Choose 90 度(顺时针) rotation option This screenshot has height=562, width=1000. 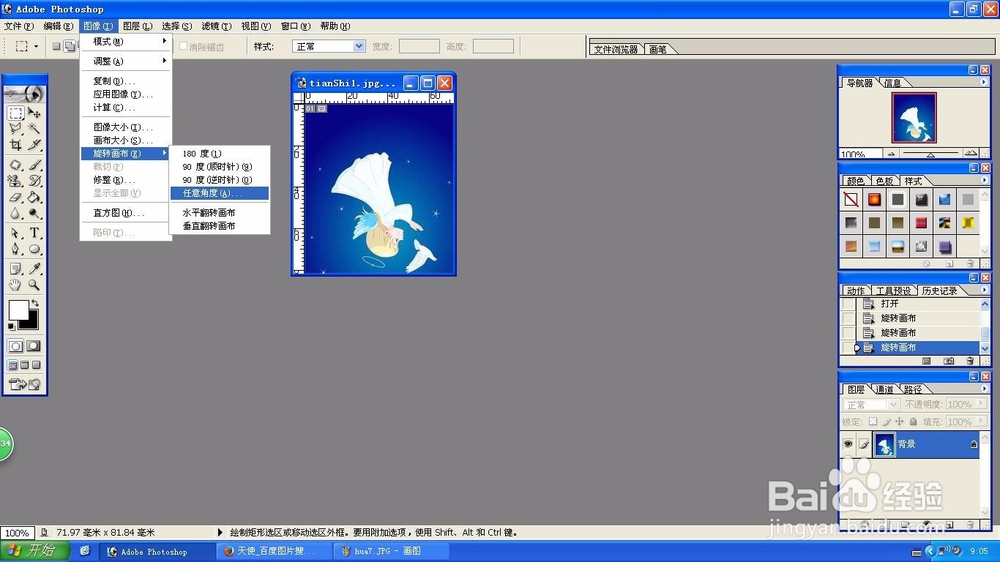pos(219,166)
